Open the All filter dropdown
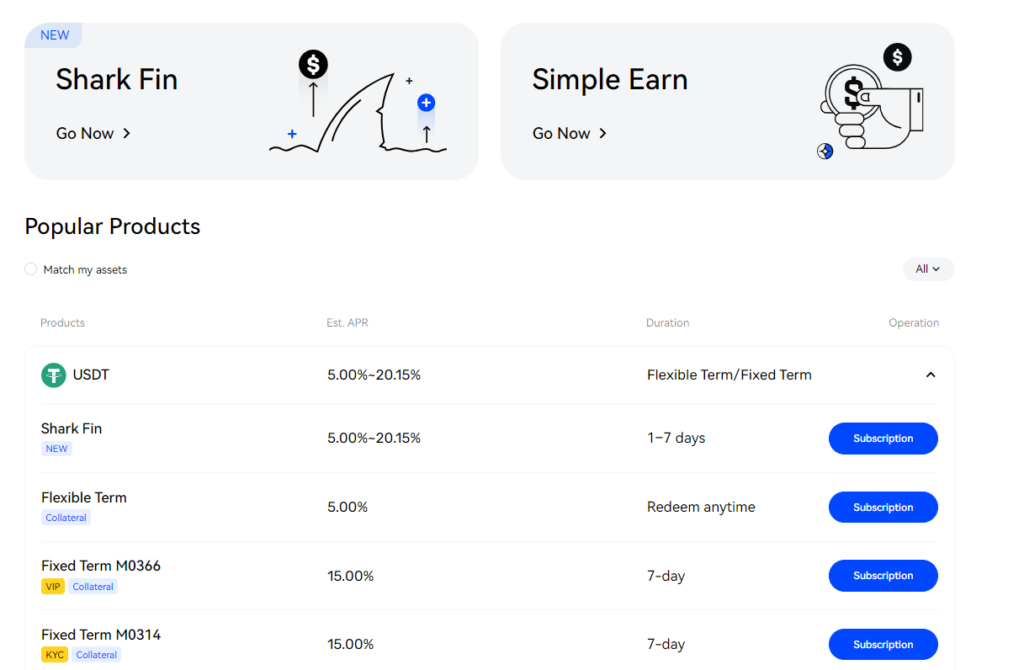Image resolution: width=1024 pixels, height=670 pixels. [928, 269]
